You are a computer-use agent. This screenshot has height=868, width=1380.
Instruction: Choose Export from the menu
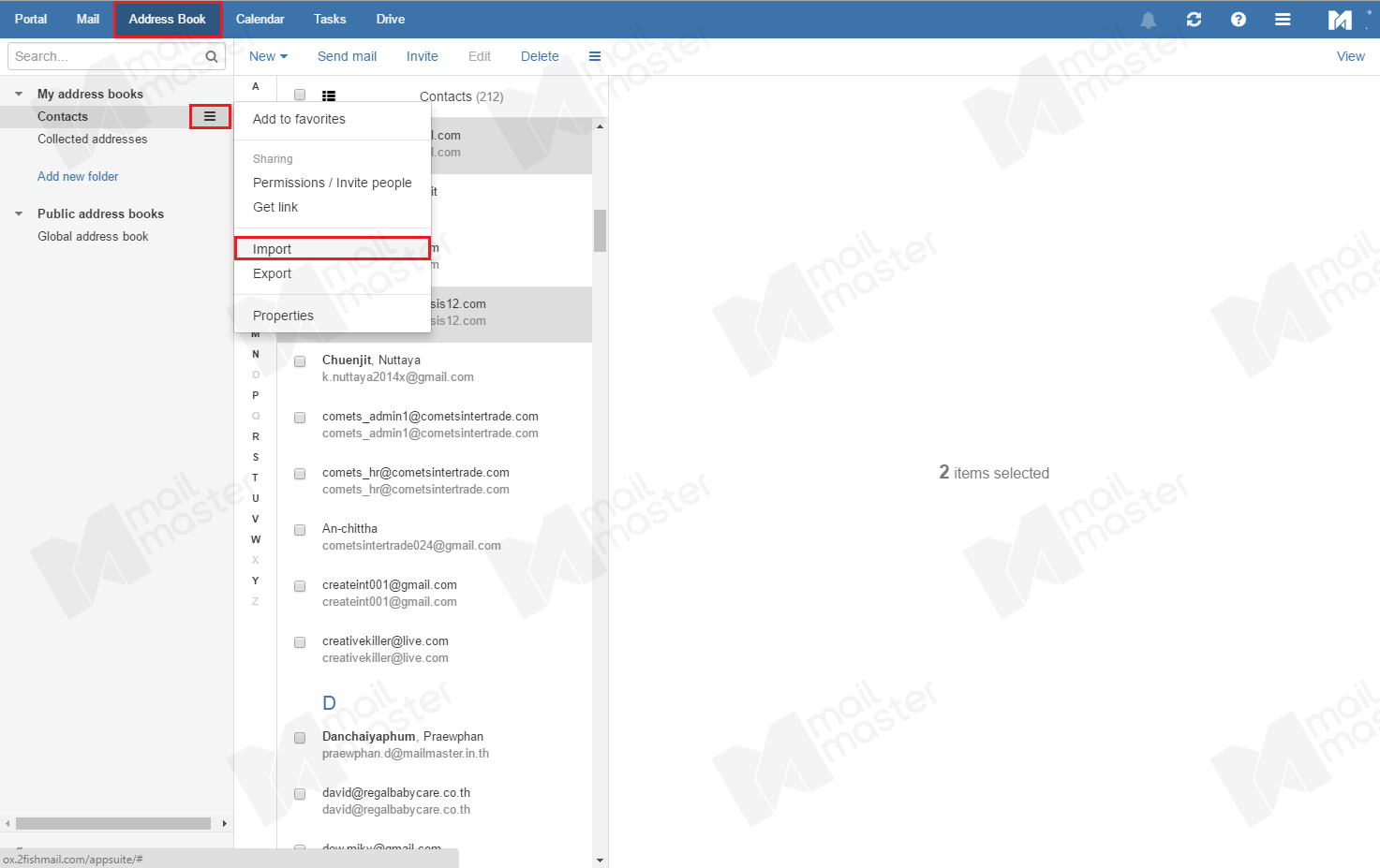point(332,273)
